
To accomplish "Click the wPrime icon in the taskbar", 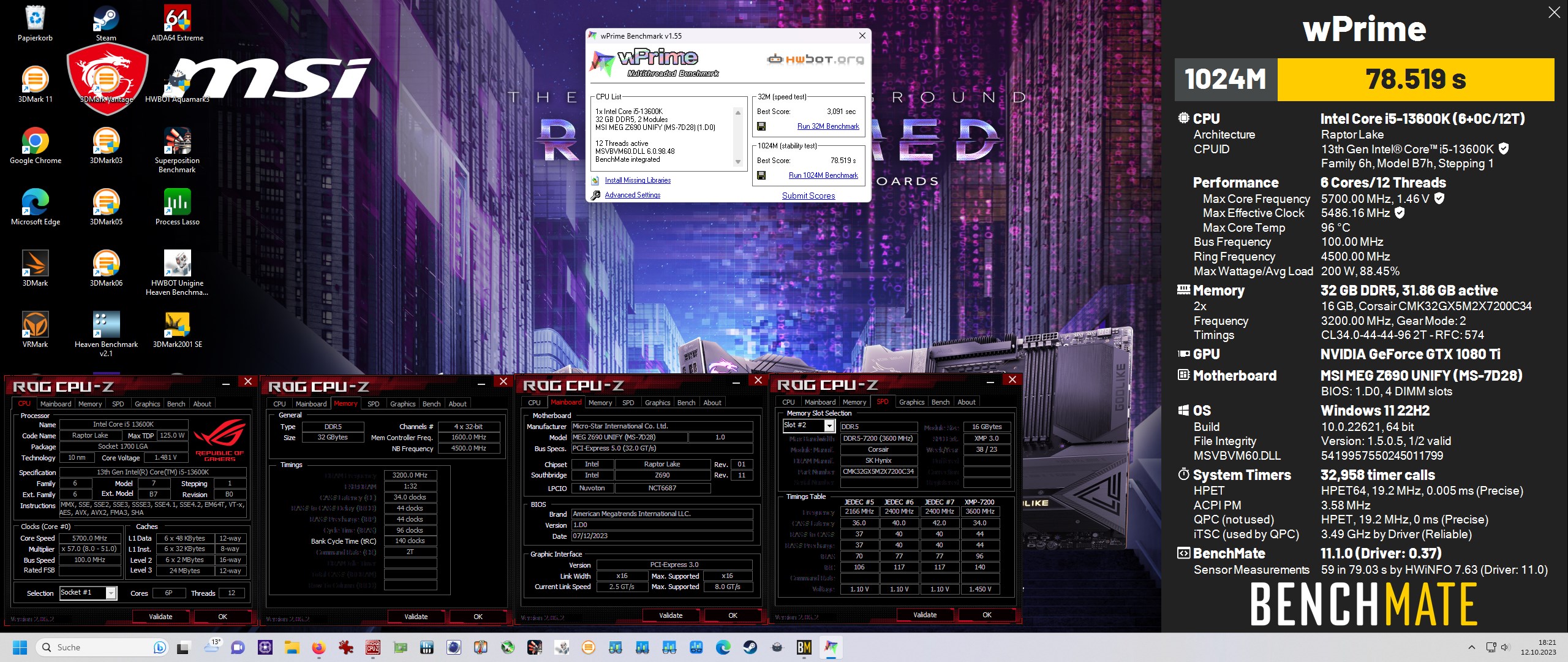I will (x=831, y=647).
